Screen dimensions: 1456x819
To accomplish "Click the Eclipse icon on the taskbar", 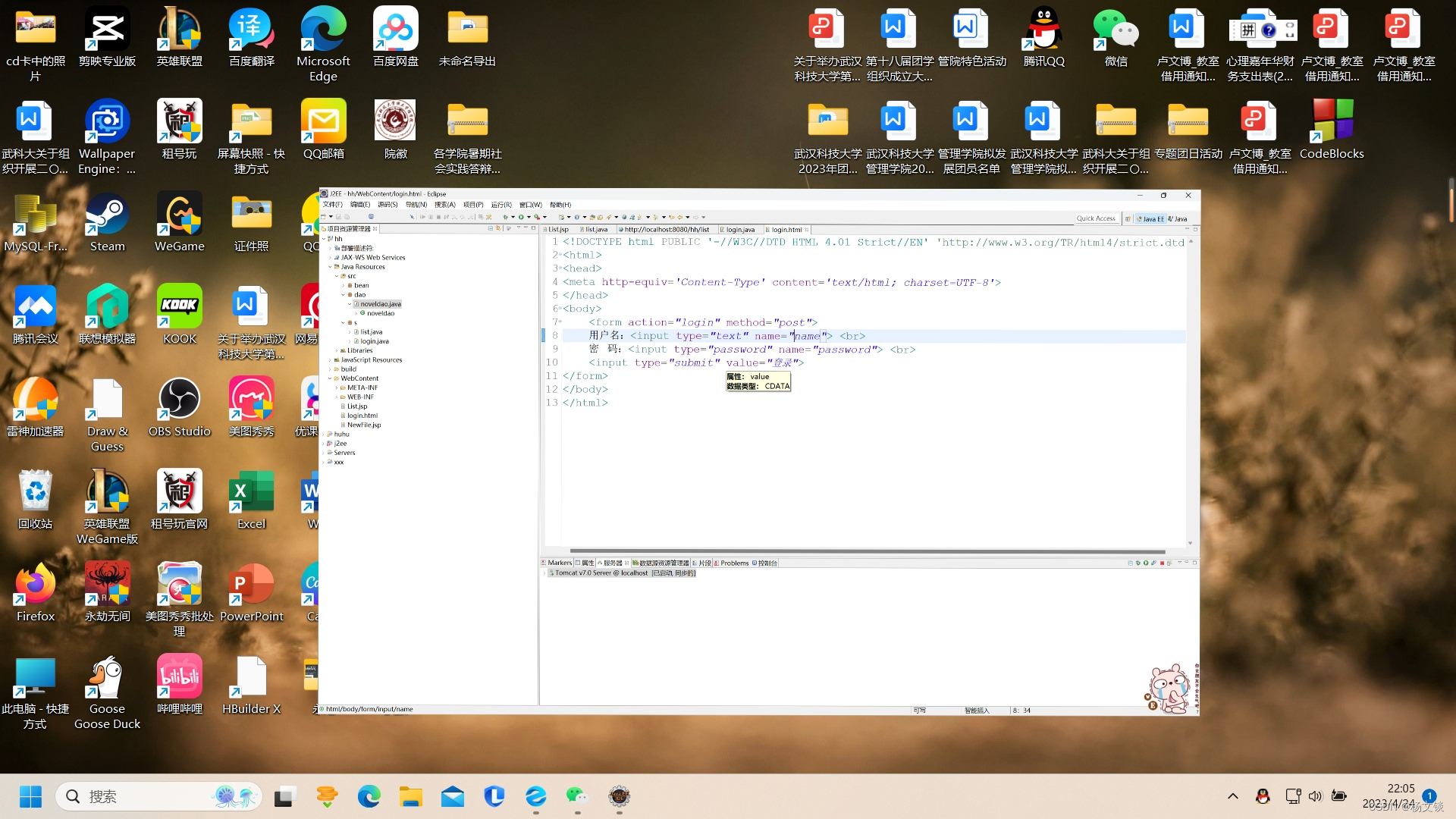I will [620, 796].
